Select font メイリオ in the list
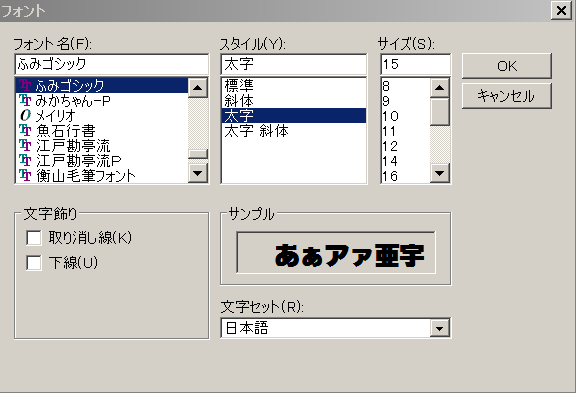 (x=102, y=115)
